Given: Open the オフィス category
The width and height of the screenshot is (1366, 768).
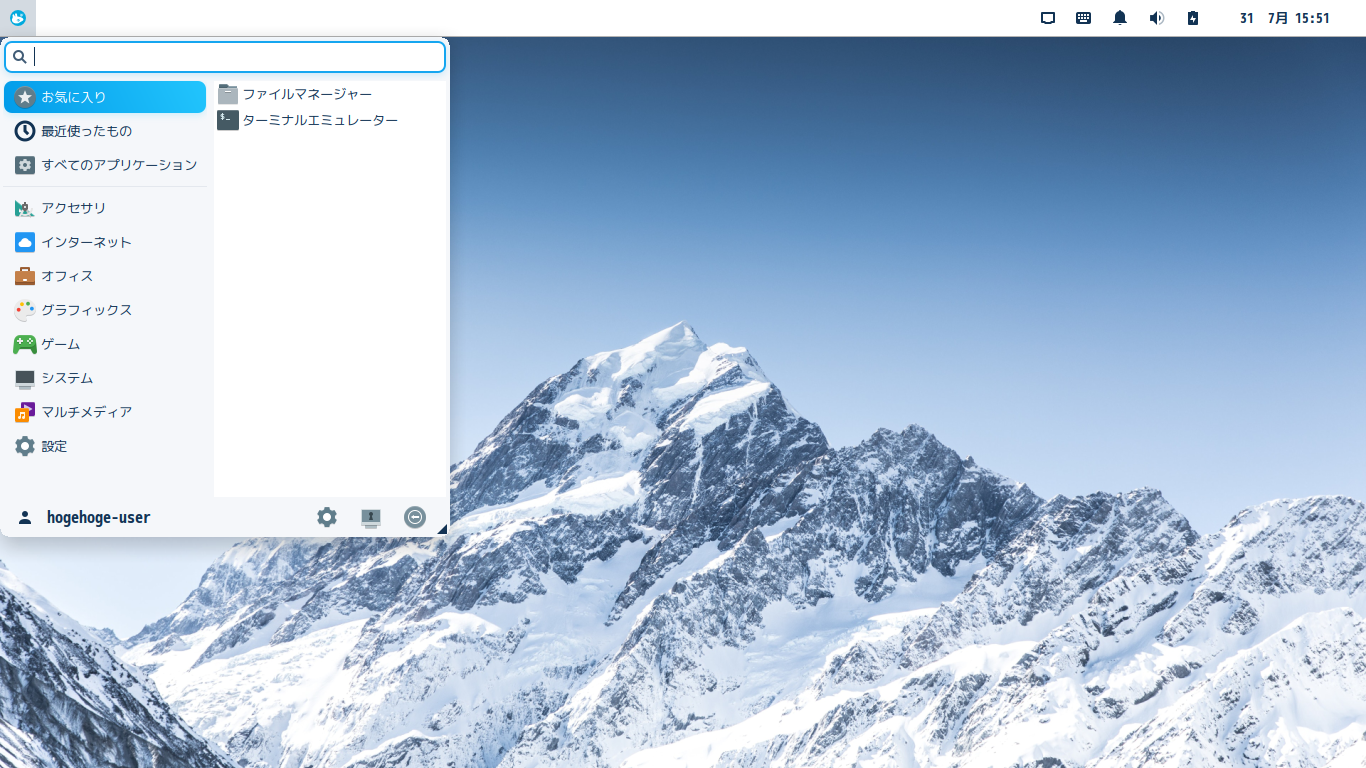Looking at the screenshot, I should click(105, 276).
